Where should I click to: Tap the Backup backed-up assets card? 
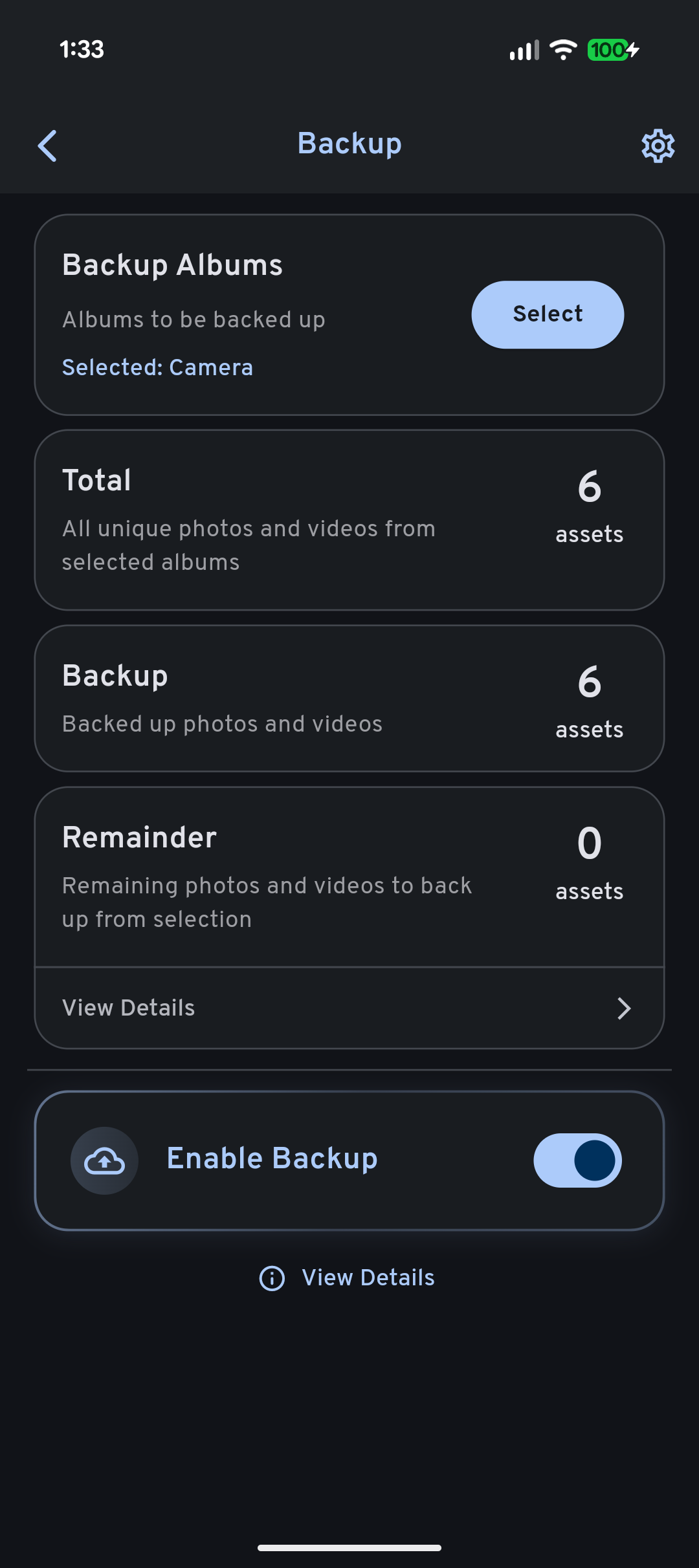pos(349,699)
